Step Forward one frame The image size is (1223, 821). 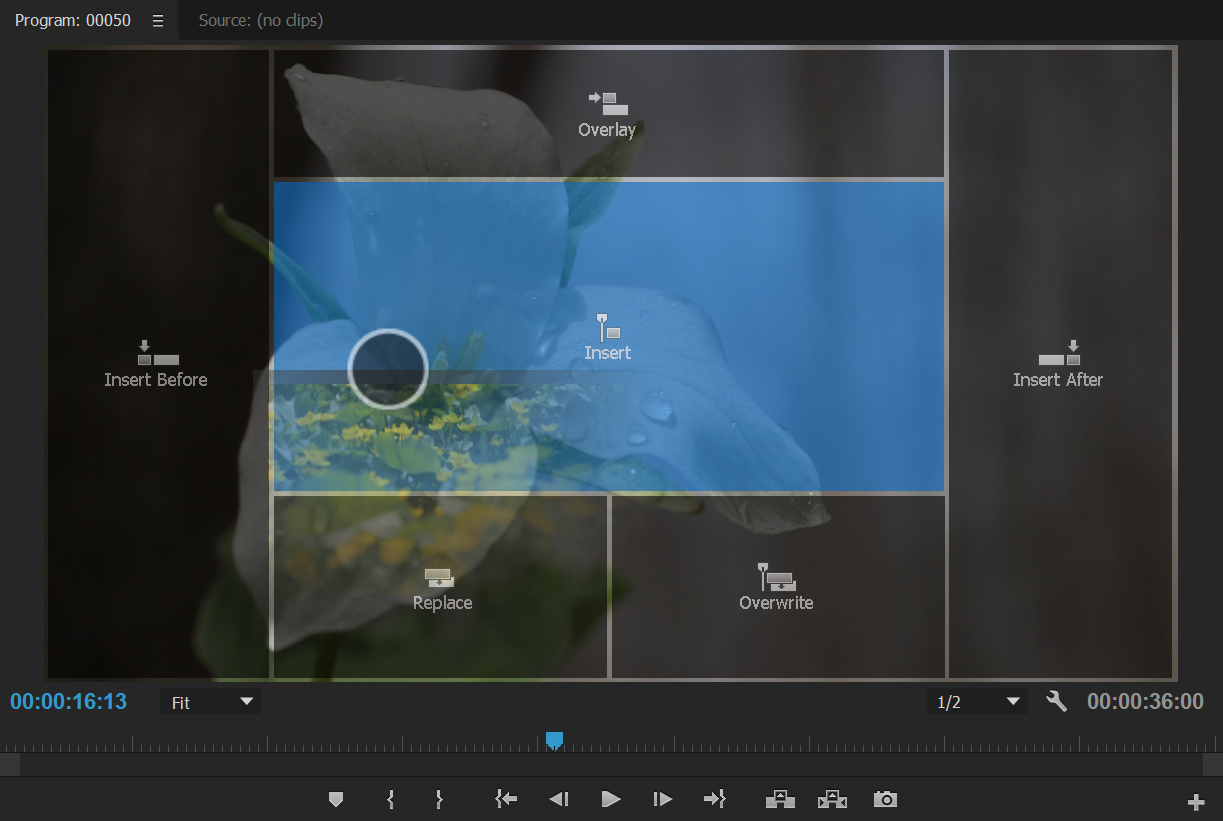point(663,799)
